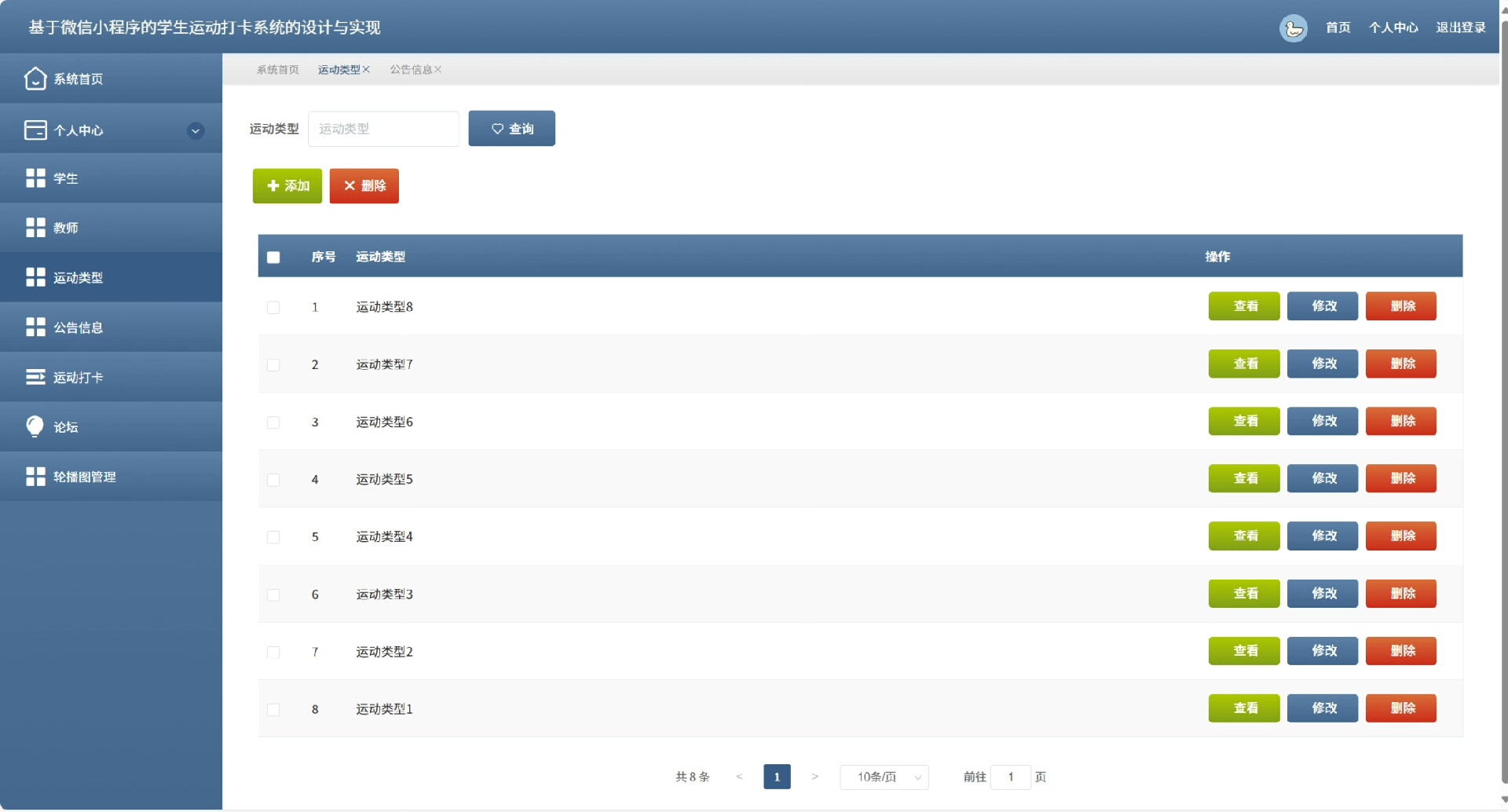Viewport: 1508px width, 812px height.
Task: Click the 查询 search button
Action: coord(511,128)
